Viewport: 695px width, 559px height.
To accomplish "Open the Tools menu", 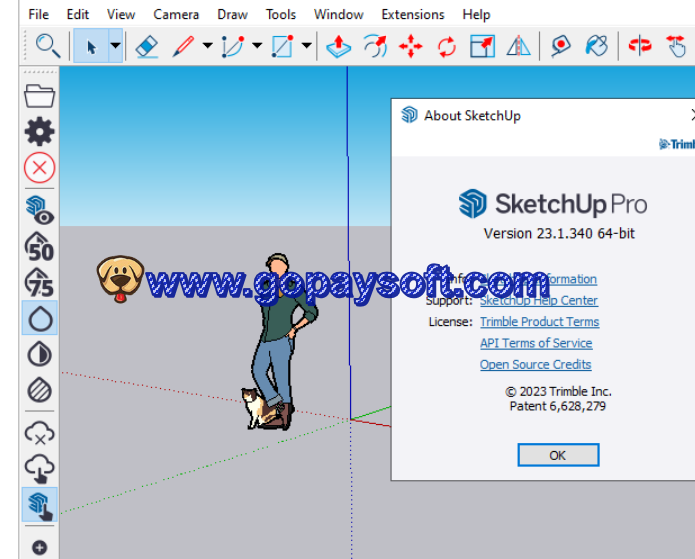I will pos(281,15).
